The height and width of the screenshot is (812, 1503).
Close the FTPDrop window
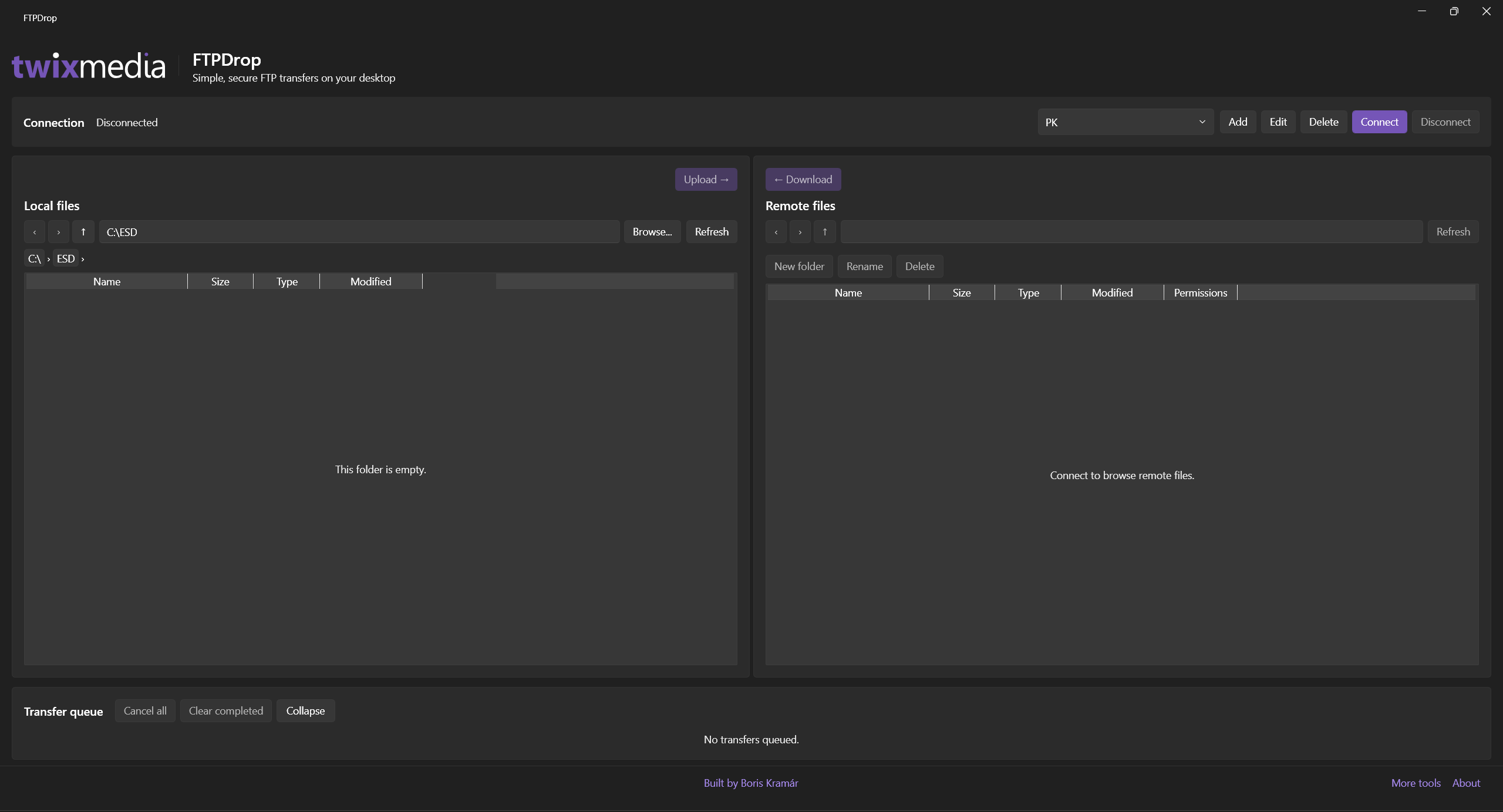1486,11
